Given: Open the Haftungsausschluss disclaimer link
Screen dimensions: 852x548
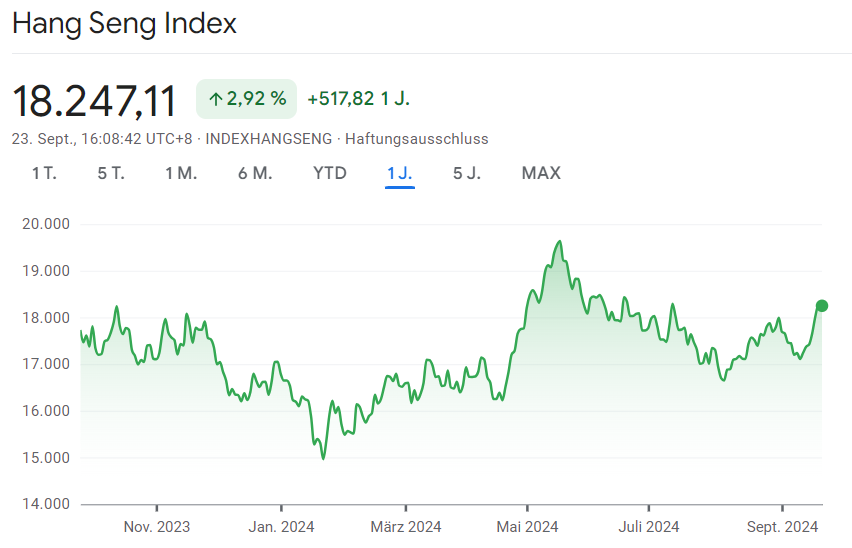Looking at the screenshot, I should [417, 139].
